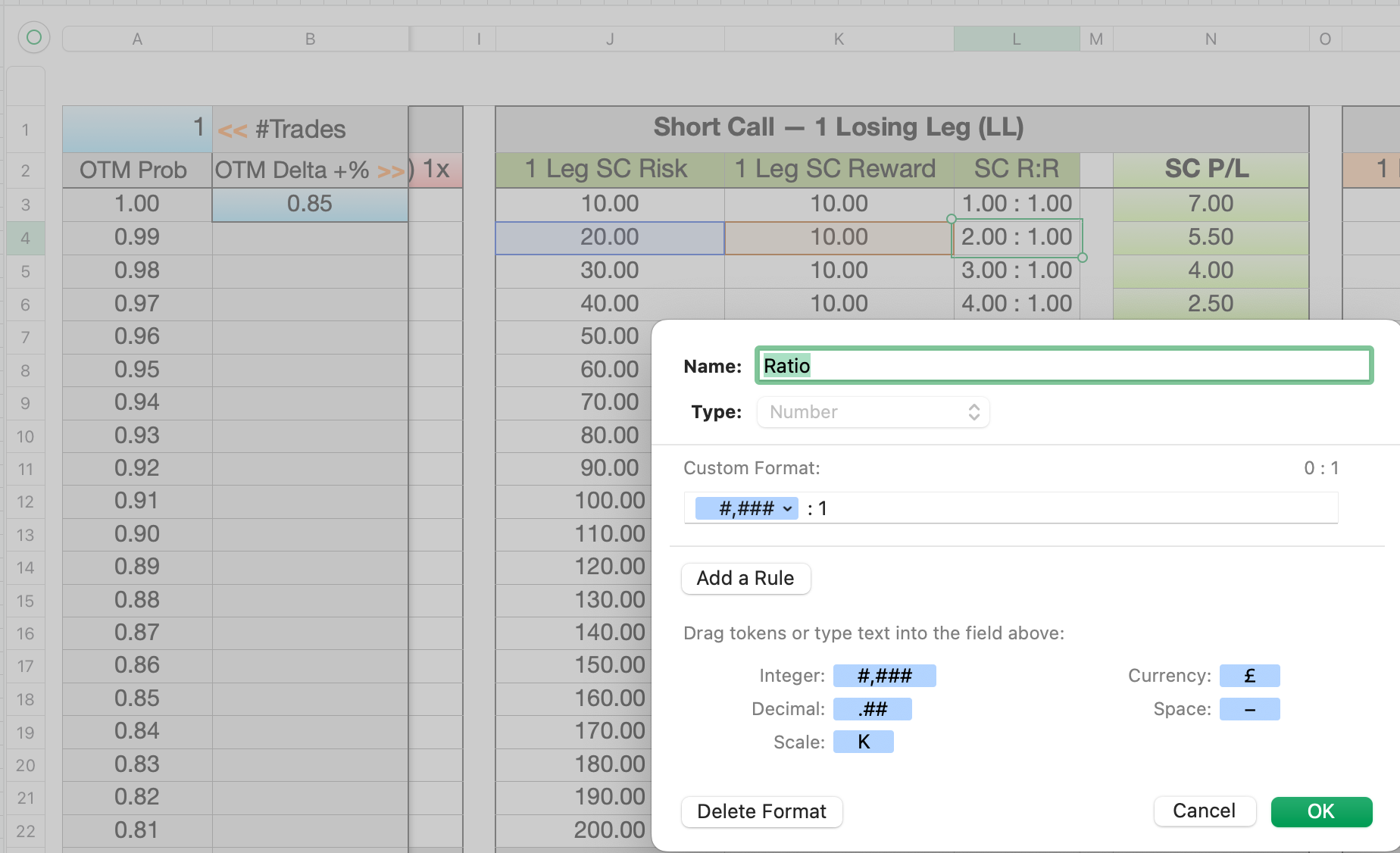Click the 2.50 cell under SC P/L

pyautogui.click(x=1211, y=305)
